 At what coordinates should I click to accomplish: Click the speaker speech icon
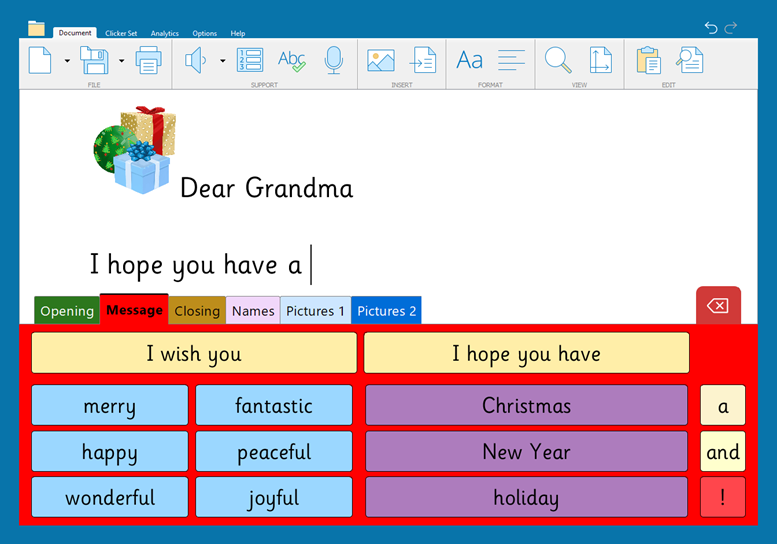196,61
